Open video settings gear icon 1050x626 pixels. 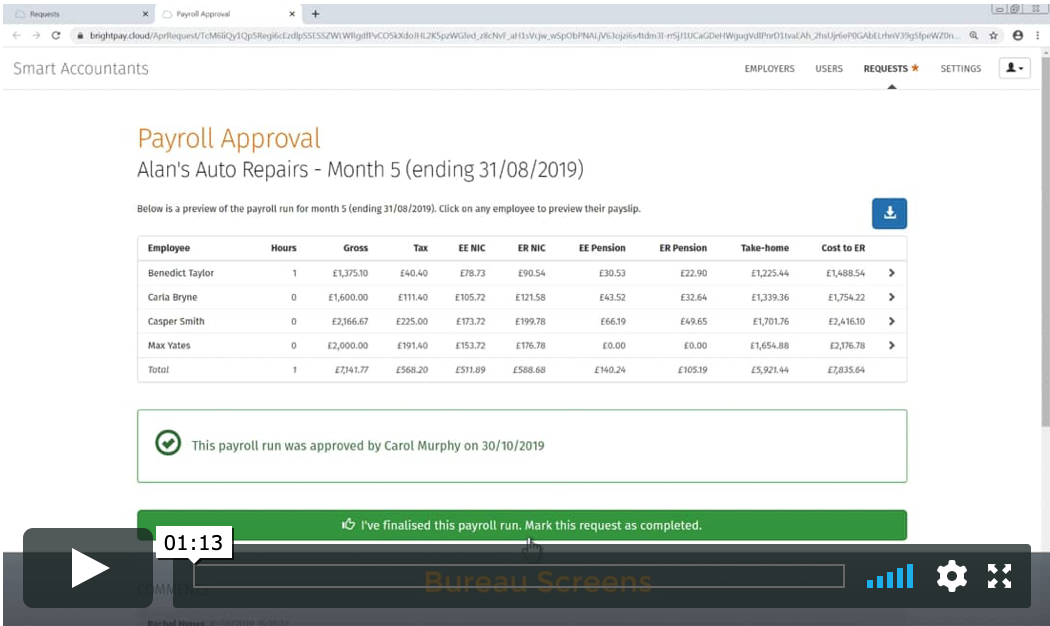point(952,576)
